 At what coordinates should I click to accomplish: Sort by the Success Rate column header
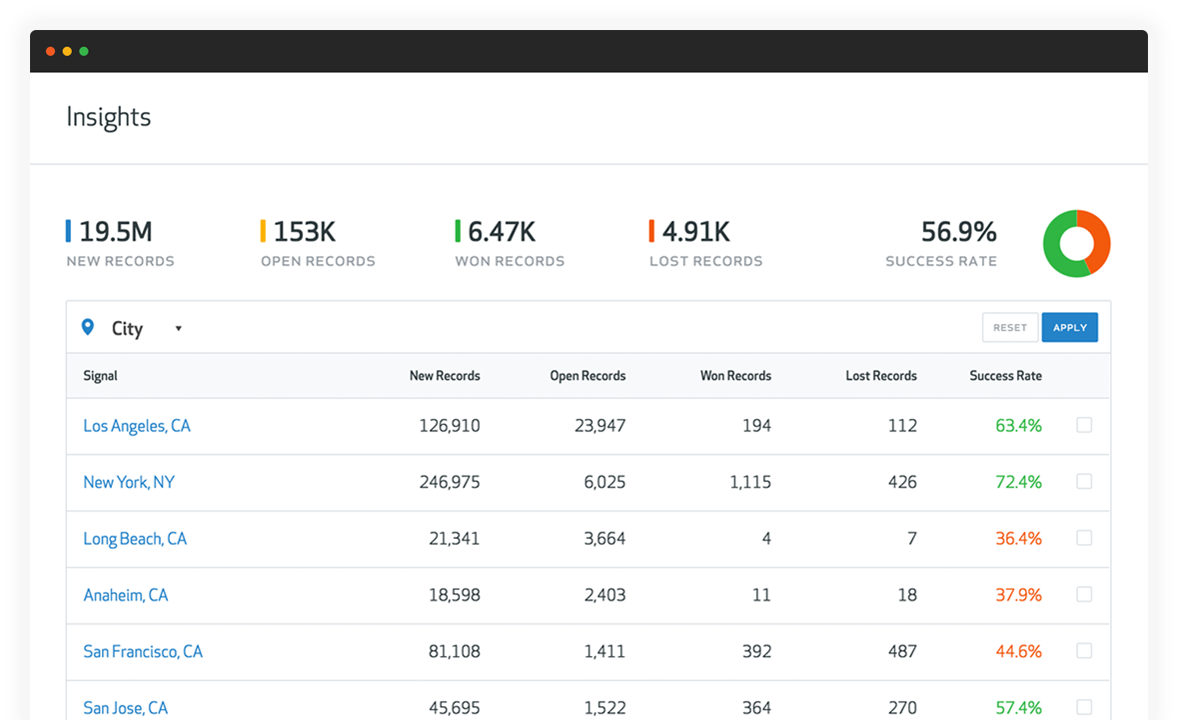click(1005, 376)
